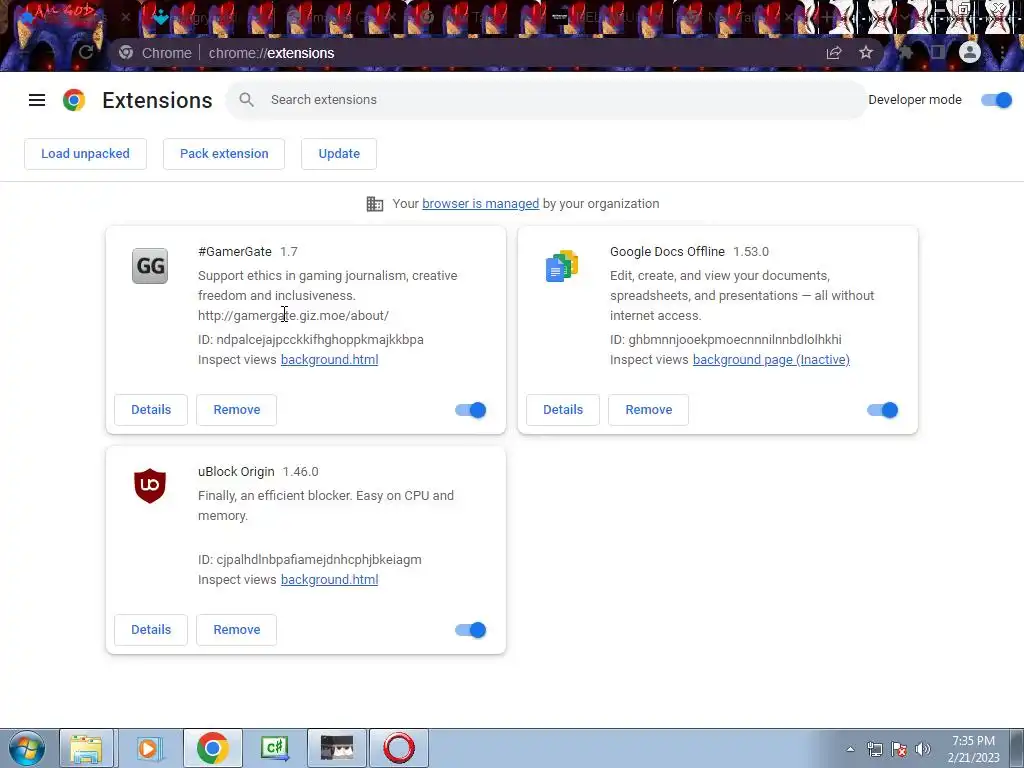Image resolution: width=1024 pixels, height=768 pixels.
Task: Click the search magnifier icon
Action: click(246, 99)
